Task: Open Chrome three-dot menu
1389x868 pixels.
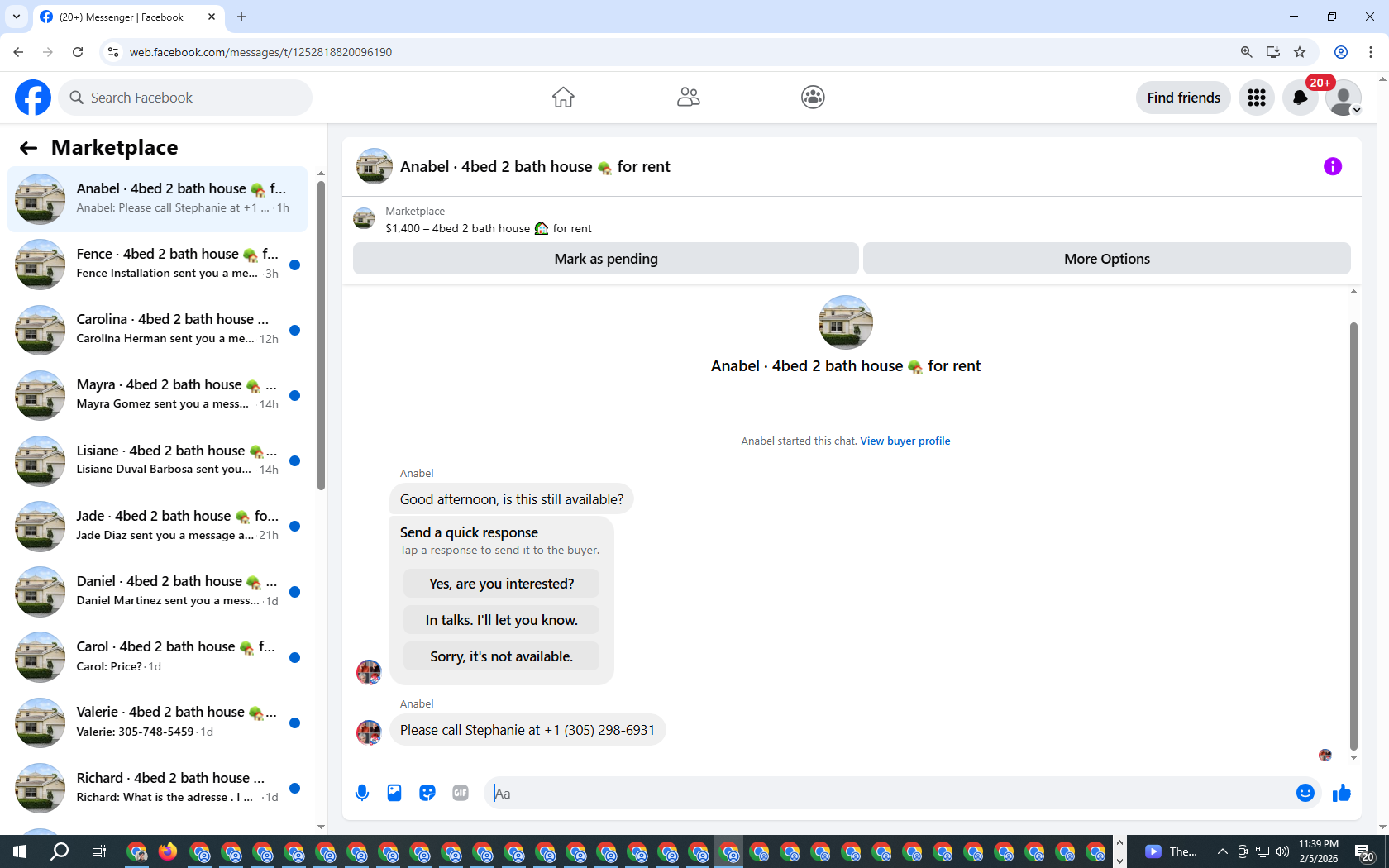Action: tap(1370, 52)
